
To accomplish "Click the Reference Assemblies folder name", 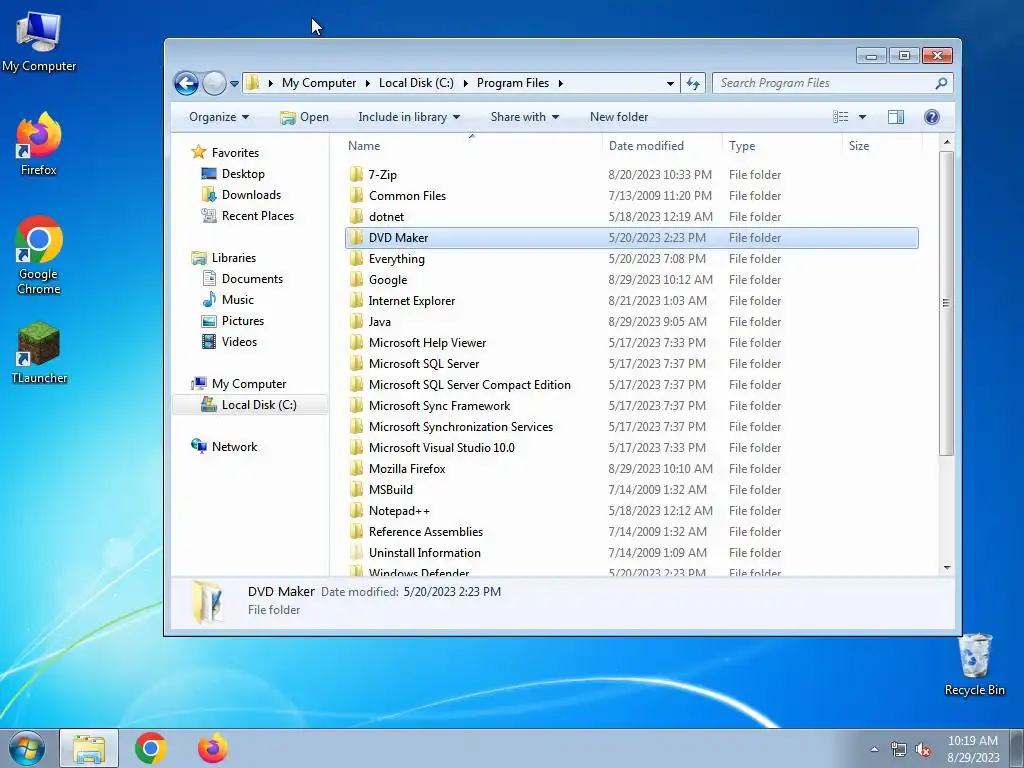I will pyautogui.click(x=426, y=532).
